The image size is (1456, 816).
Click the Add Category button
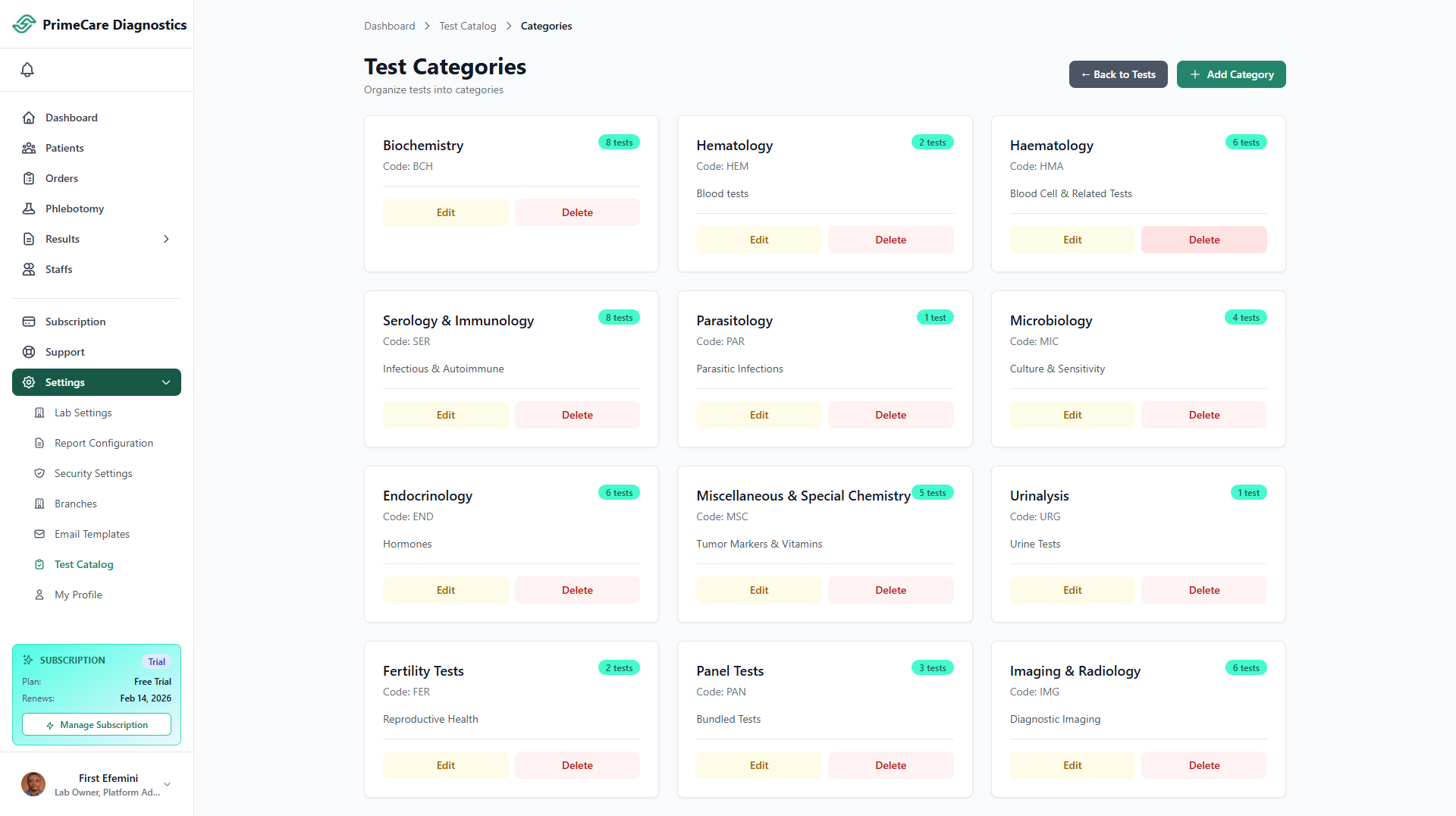pos(1231,74)
